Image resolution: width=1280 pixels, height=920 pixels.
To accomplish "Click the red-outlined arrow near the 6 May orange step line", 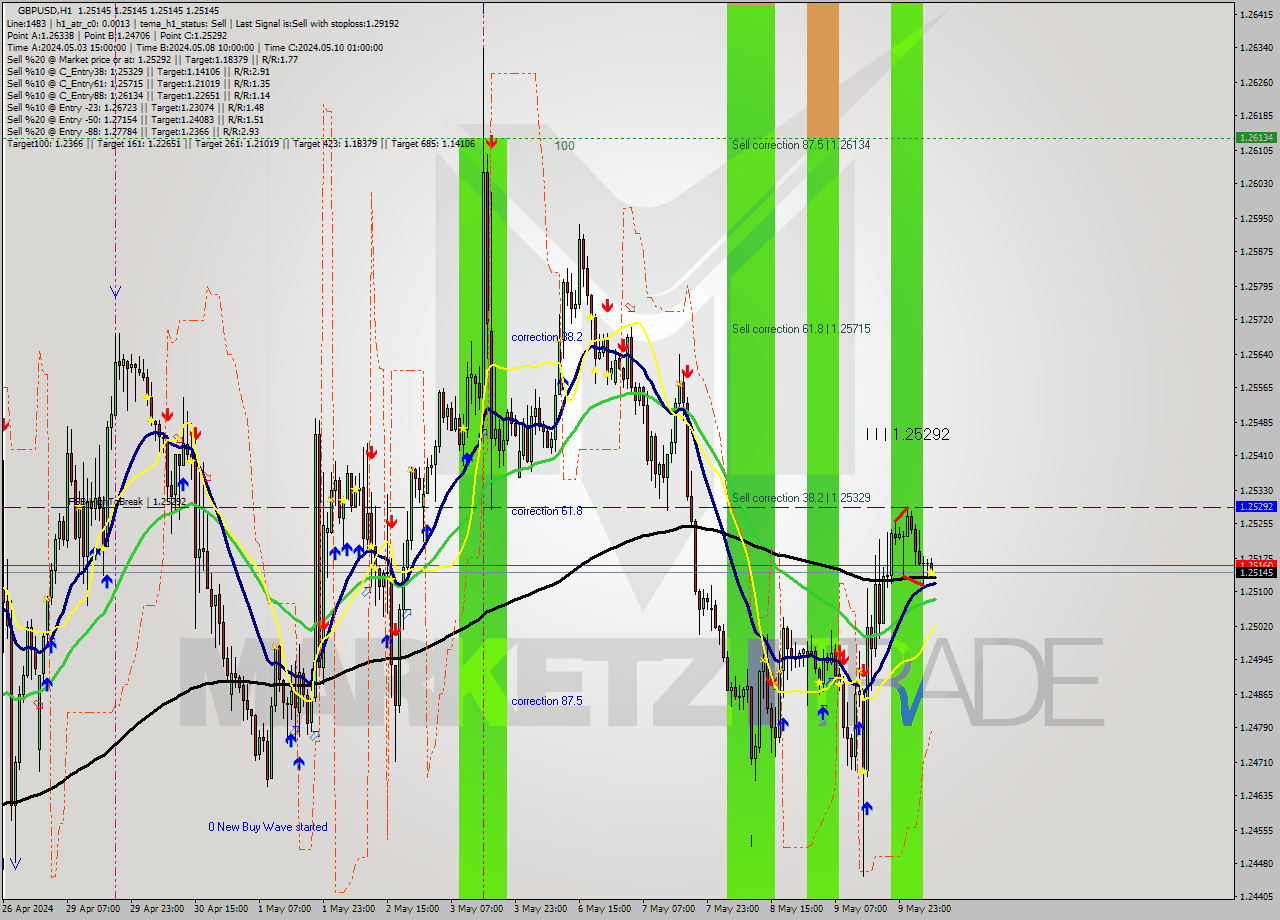I will tap(629, 307).
